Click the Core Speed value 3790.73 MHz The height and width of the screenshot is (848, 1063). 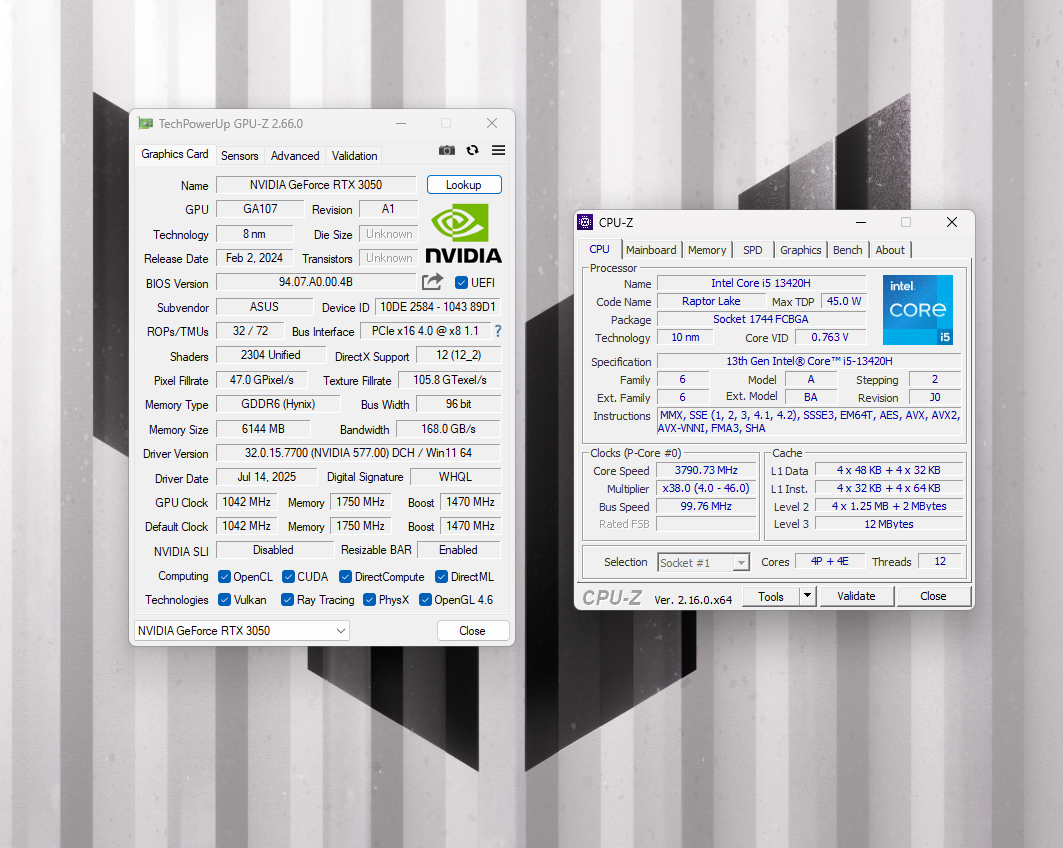pos(706,470)
